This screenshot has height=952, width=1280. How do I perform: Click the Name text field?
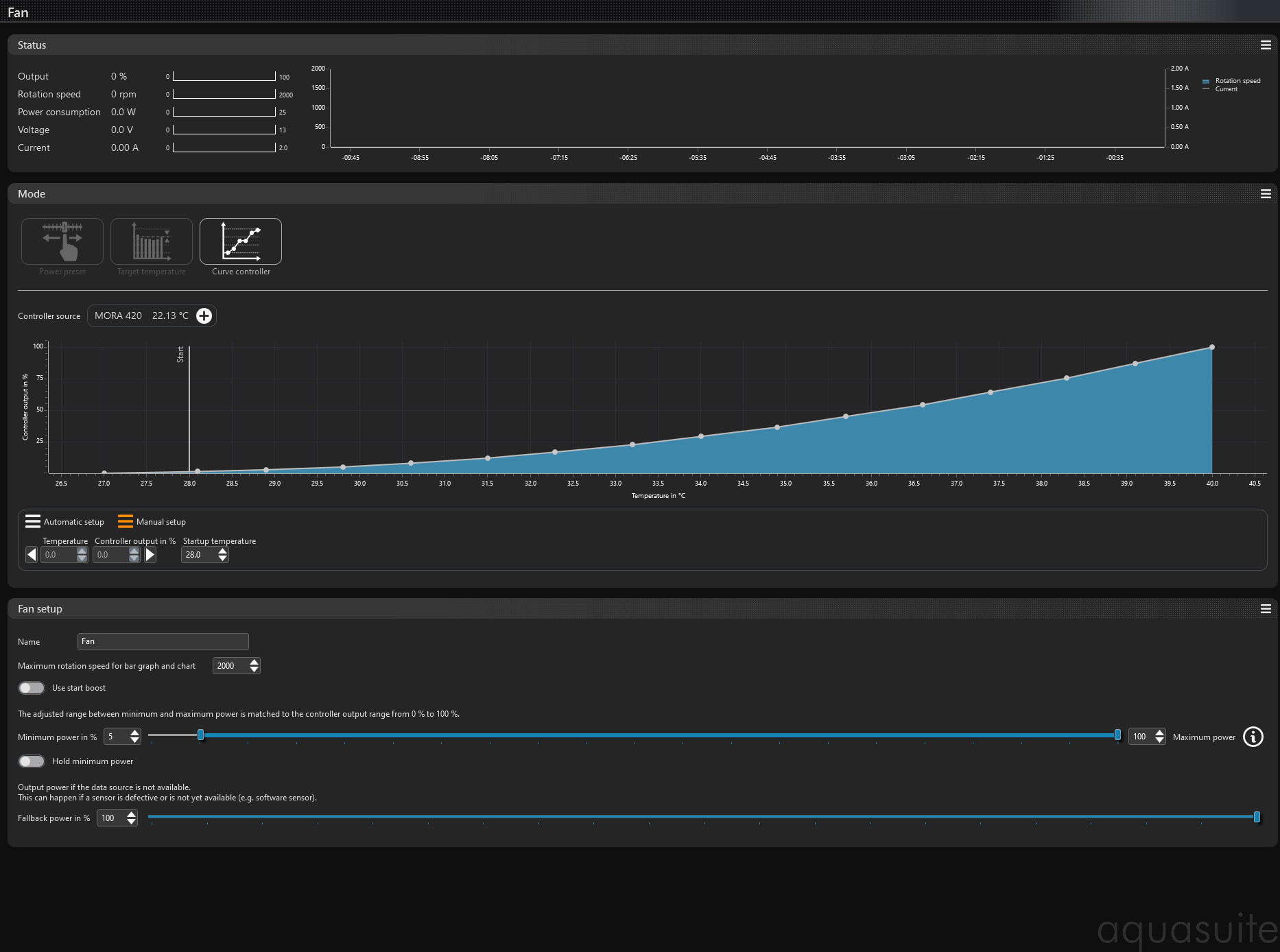coord(163,641)
